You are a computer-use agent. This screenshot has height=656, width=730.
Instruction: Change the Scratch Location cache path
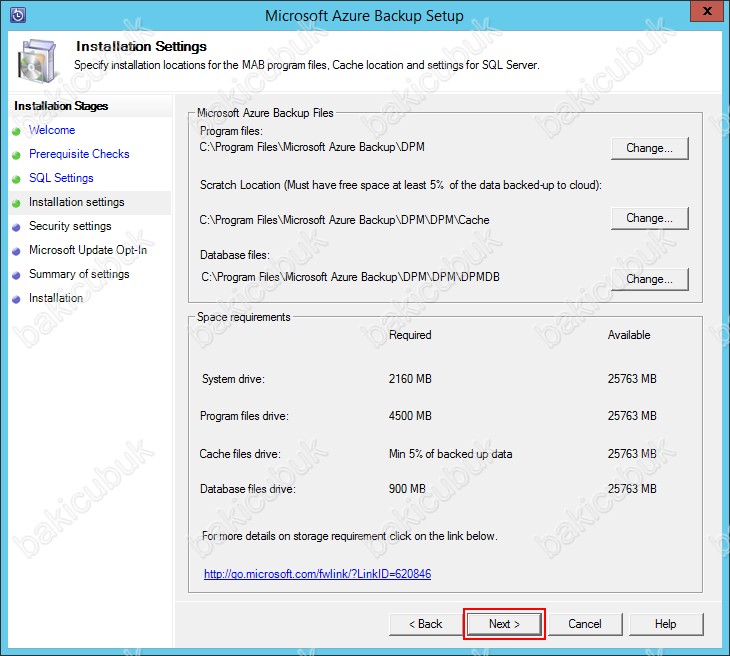[x=649, y=218]
